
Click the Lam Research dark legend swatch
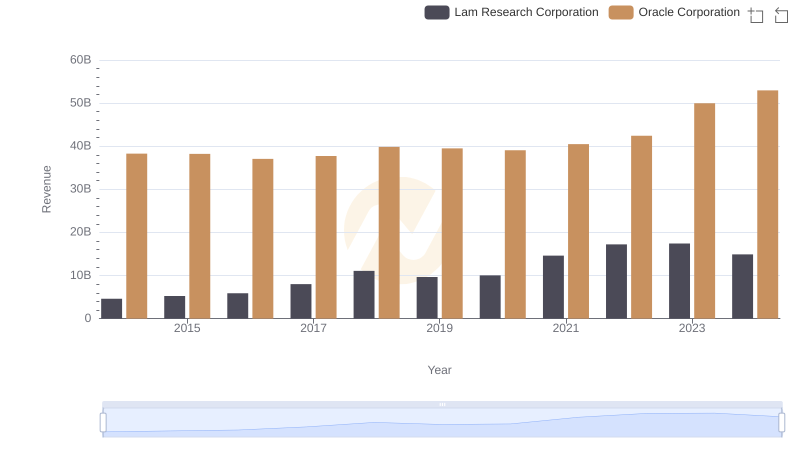[x=437, y=12]
